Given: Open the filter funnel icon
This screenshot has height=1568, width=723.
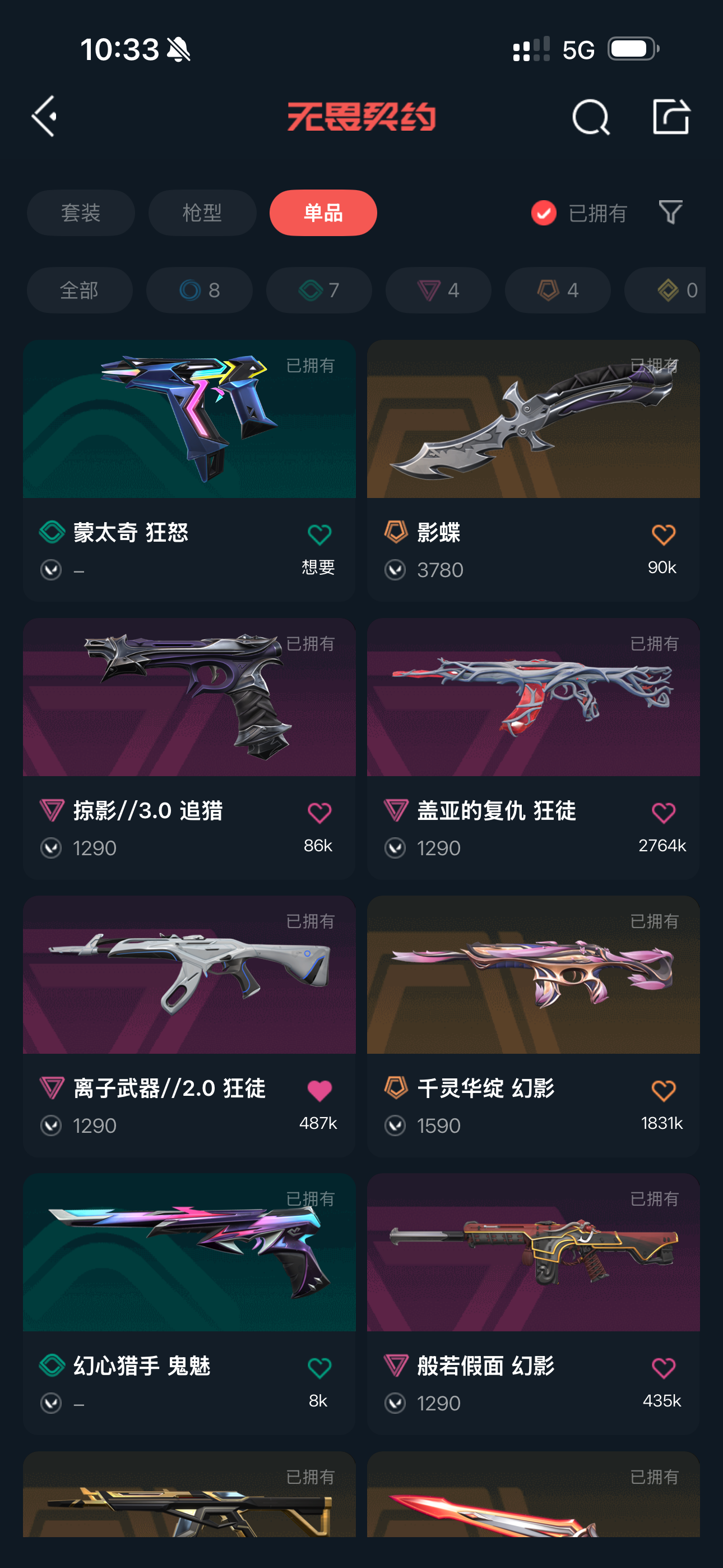Looking at the screenshot, I should click(x=670, y=212).
